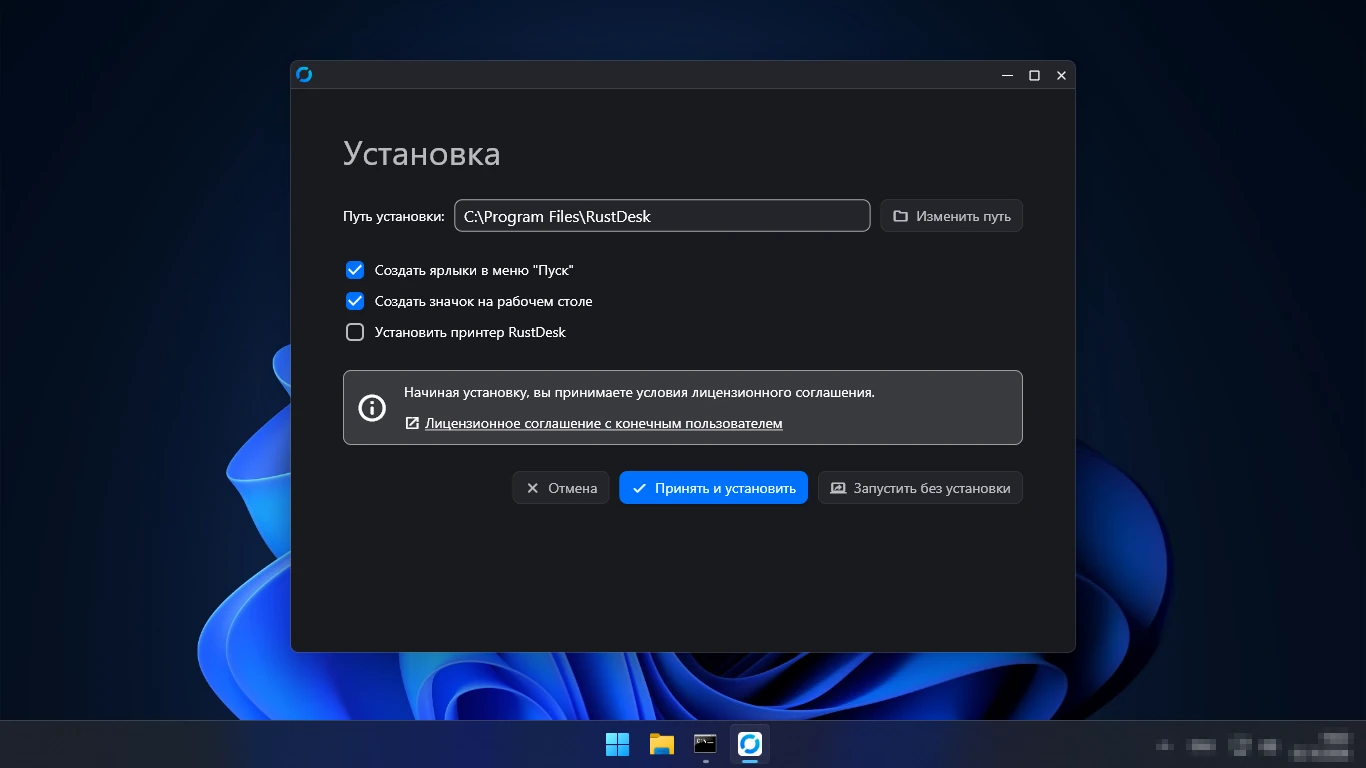This screenshot has height=768, width=1366.
Task: Click the "Путь установки:" label
Action: click(394, 216)
